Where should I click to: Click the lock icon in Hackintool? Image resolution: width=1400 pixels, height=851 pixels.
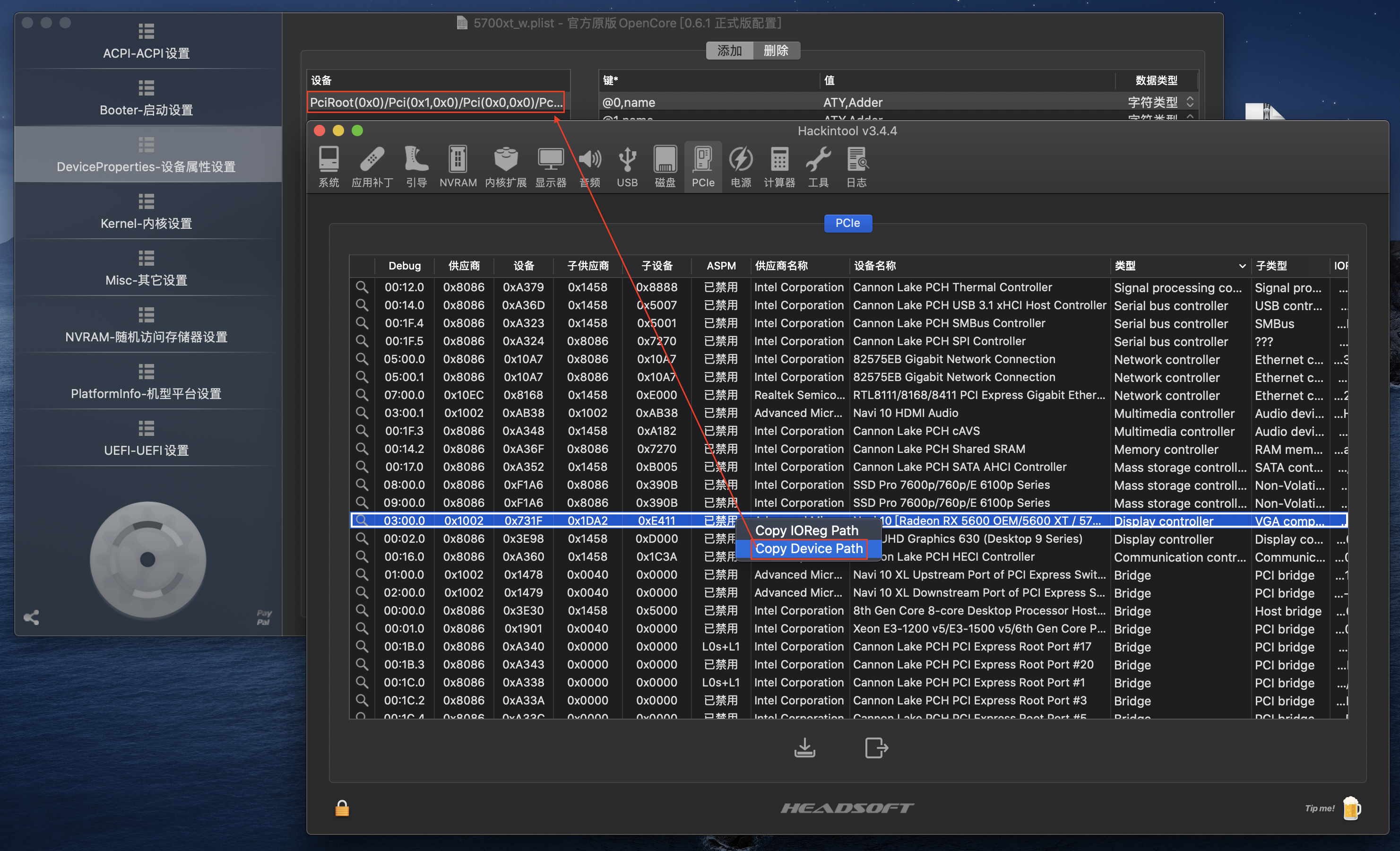pos(342,808)
